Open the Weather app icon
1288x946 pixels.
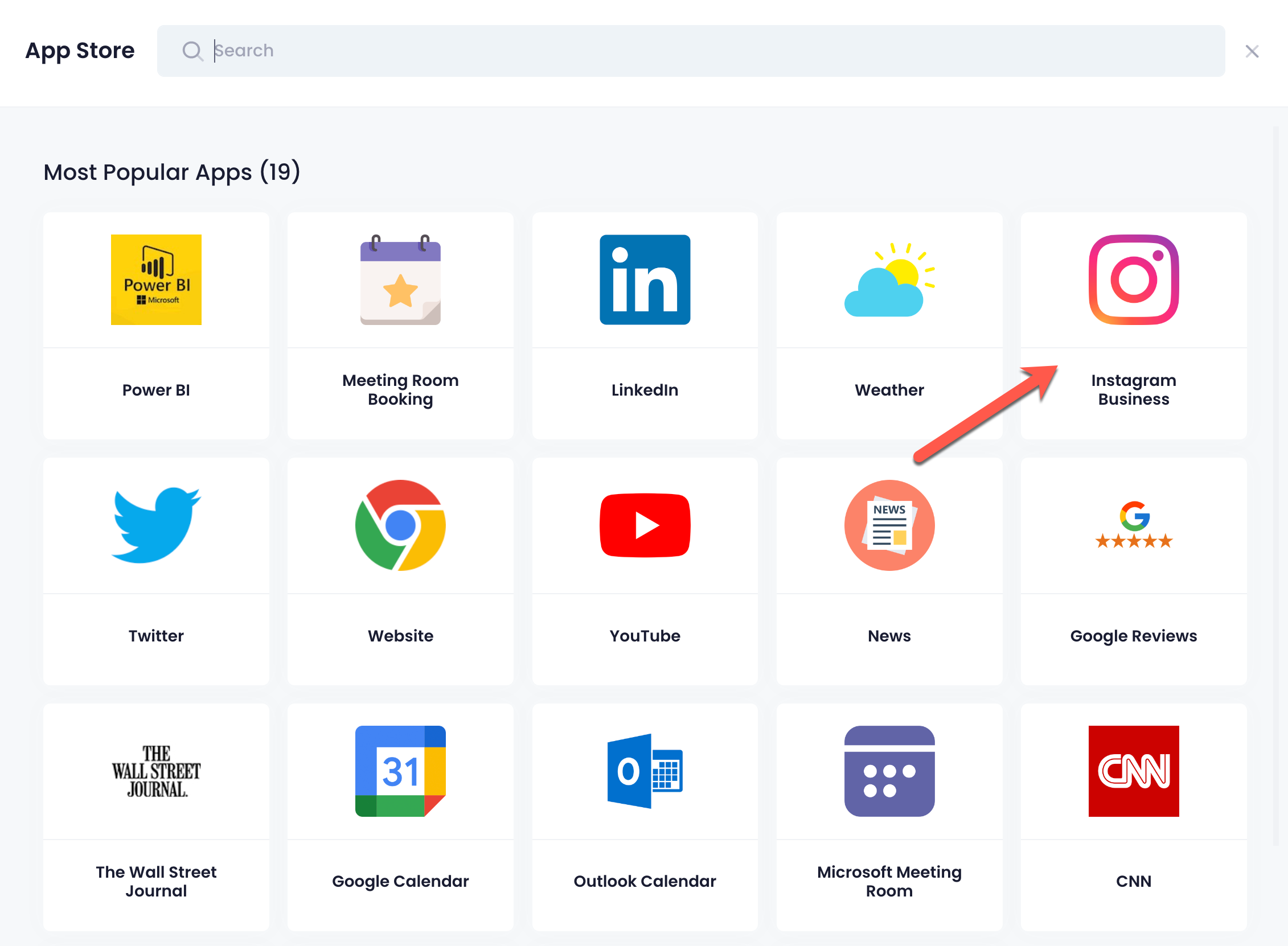coord(889,279)
